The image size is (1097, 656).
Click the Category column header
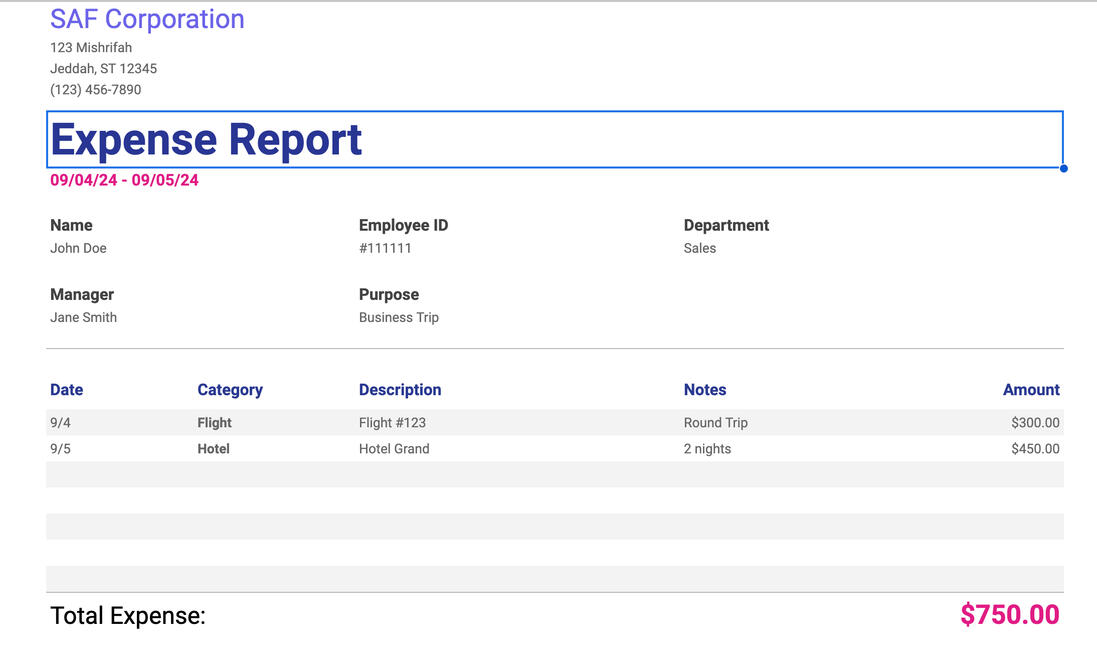[230, 389]
